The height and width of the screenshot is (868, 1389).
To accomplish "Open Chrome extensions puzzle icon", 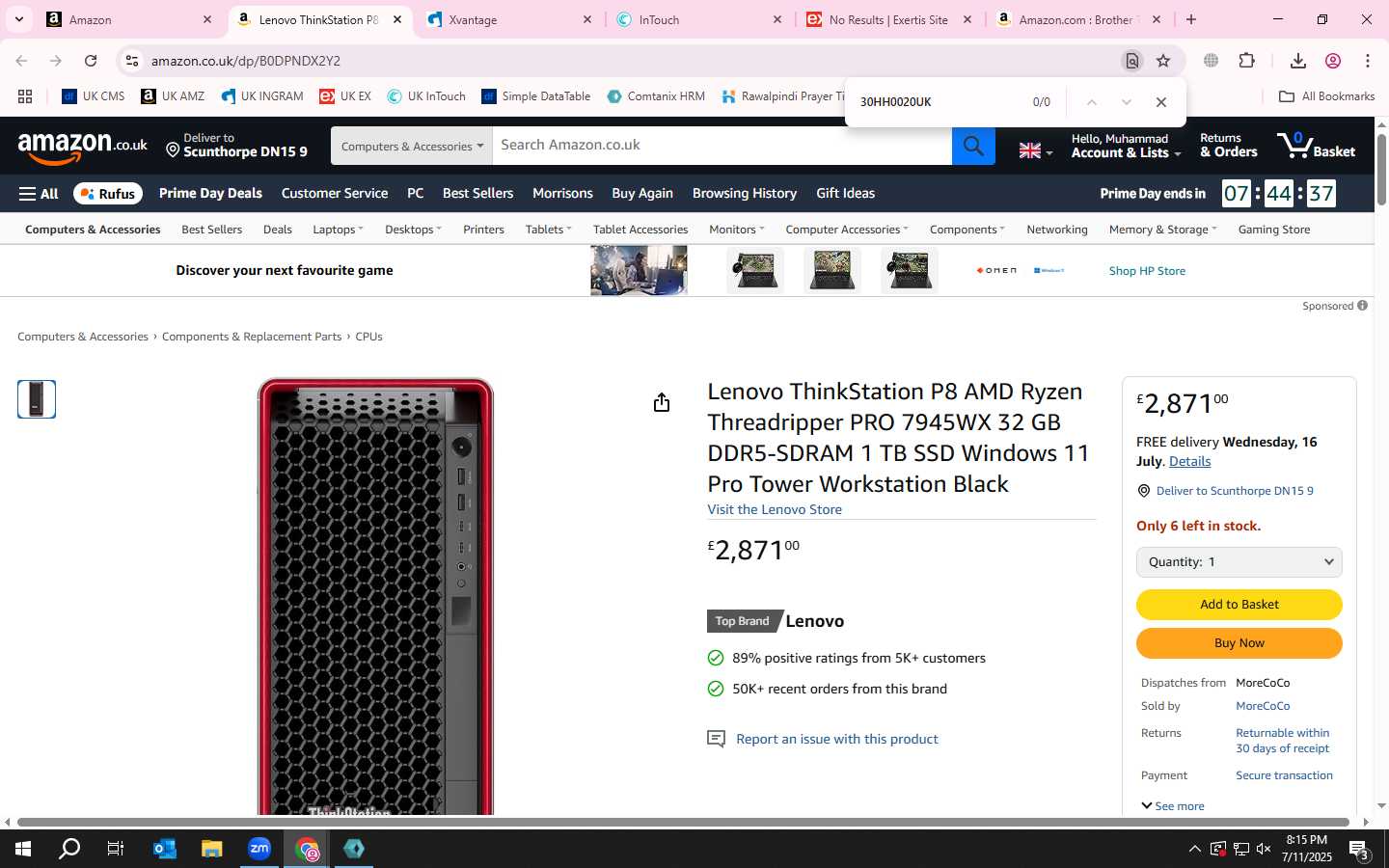I will pos(1246,61).
